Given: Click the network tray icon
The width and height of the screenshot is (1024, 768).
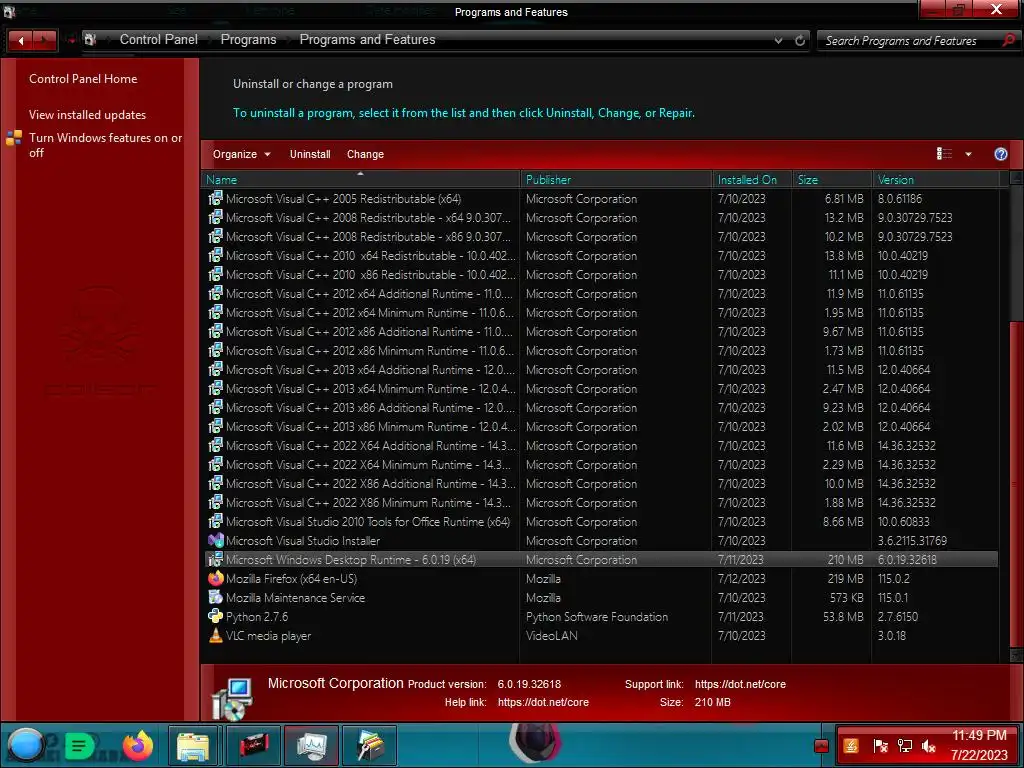Looking at the screenshot, I should coord(904,746).
